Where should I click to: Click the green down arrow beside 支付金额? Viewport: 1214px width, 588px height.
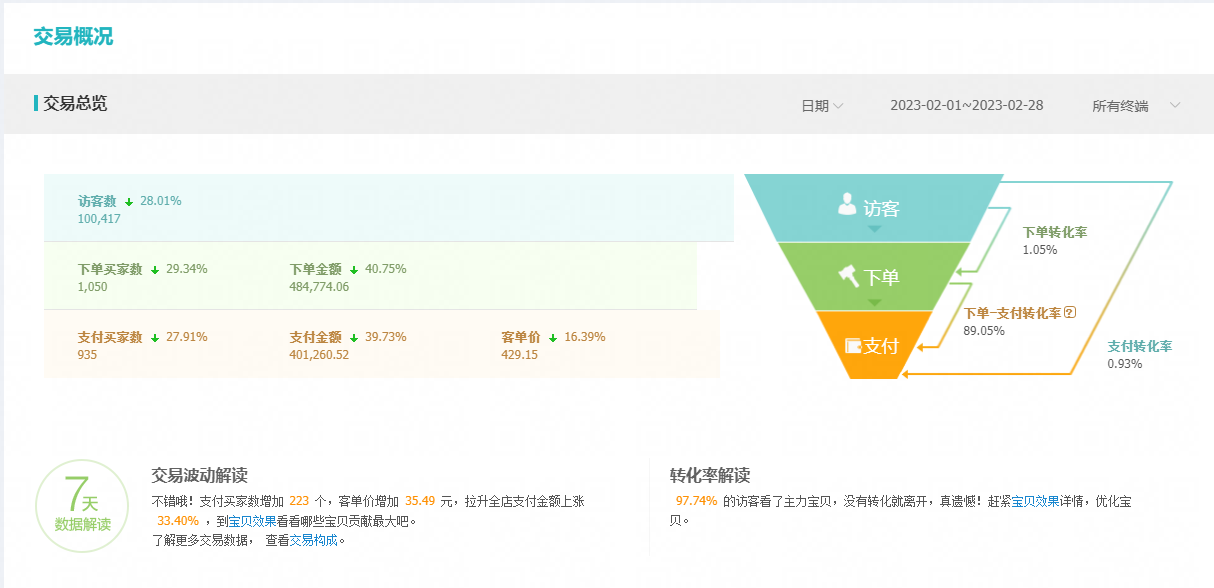pos(354,338)
